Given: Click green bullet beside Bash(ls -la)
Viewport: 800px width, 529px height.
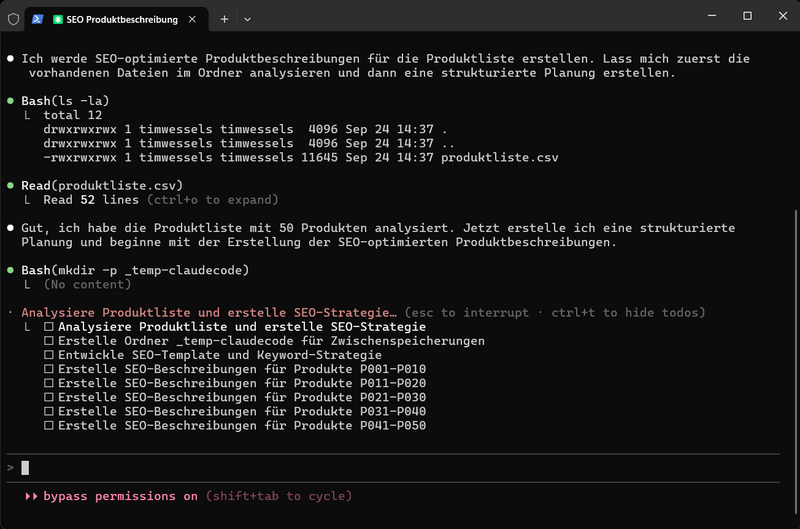Looking at the screenshot, I should [10, 101].
